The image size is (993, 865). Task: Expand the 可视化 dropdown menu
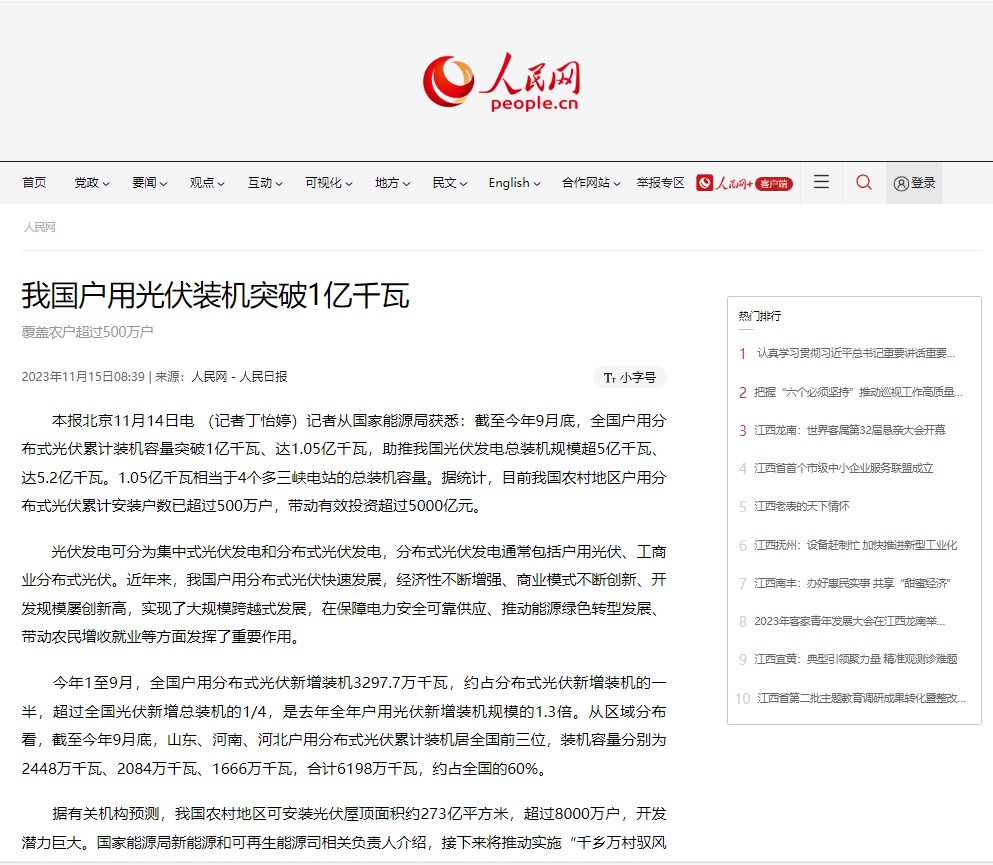(x=329, y=183)
